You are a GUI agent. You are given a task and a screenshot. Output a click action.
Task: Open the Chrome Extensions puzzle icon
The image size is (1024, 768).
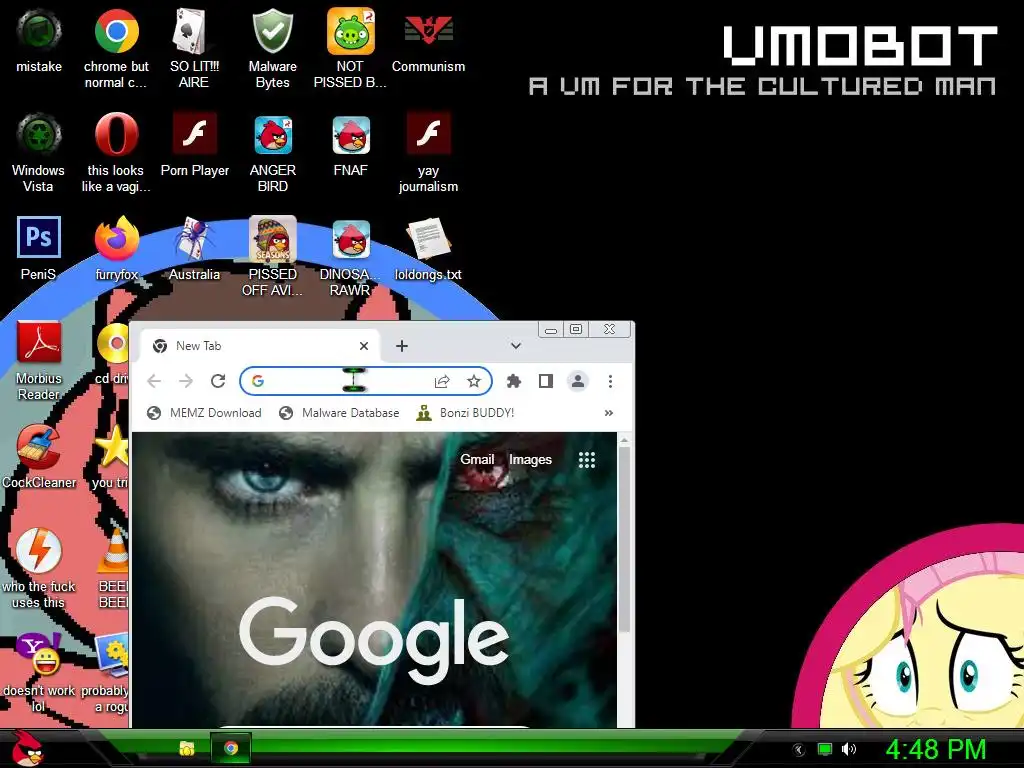click(514, 381)
